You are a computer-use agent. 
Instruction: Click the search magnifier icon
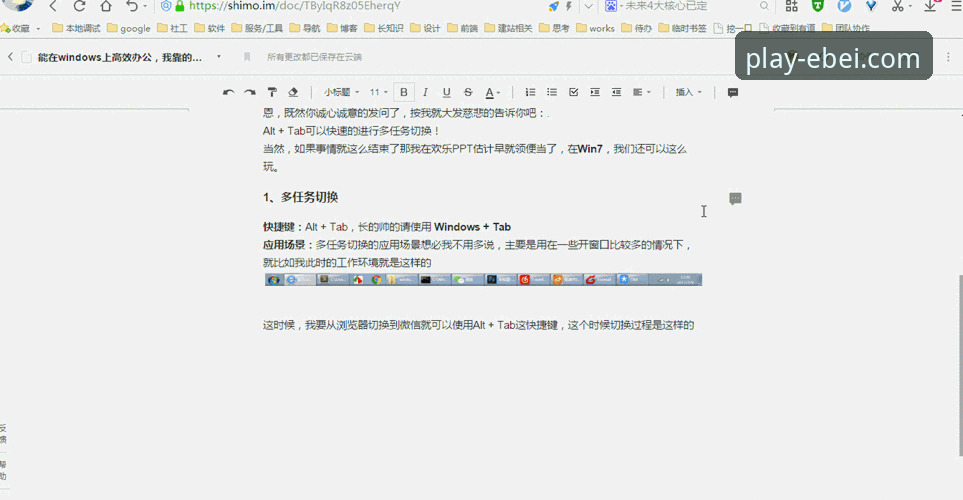pos(764,6)
